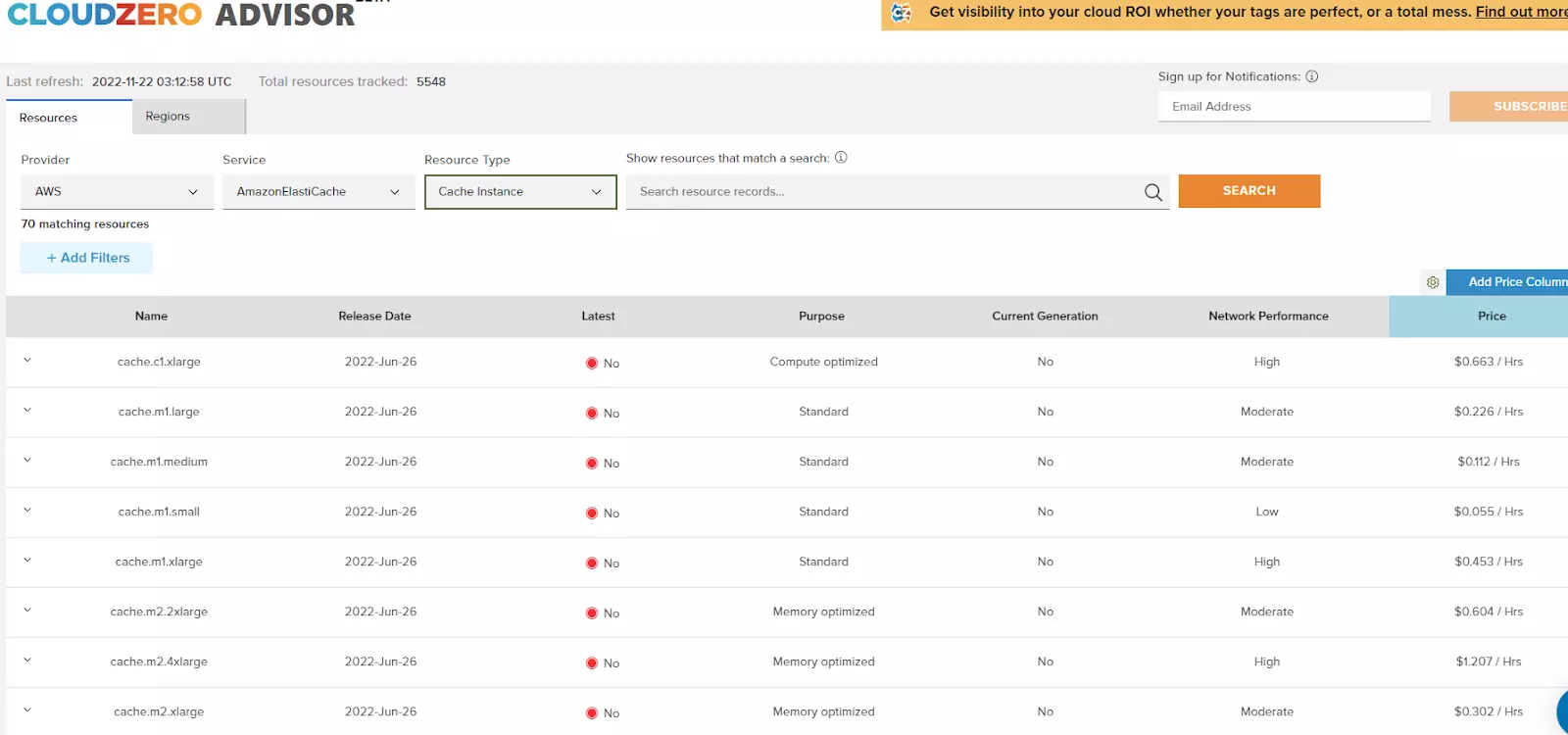Expand the cache.m1.medium row
This screenshot has width=1568, height=735.
tap(27, 460)
